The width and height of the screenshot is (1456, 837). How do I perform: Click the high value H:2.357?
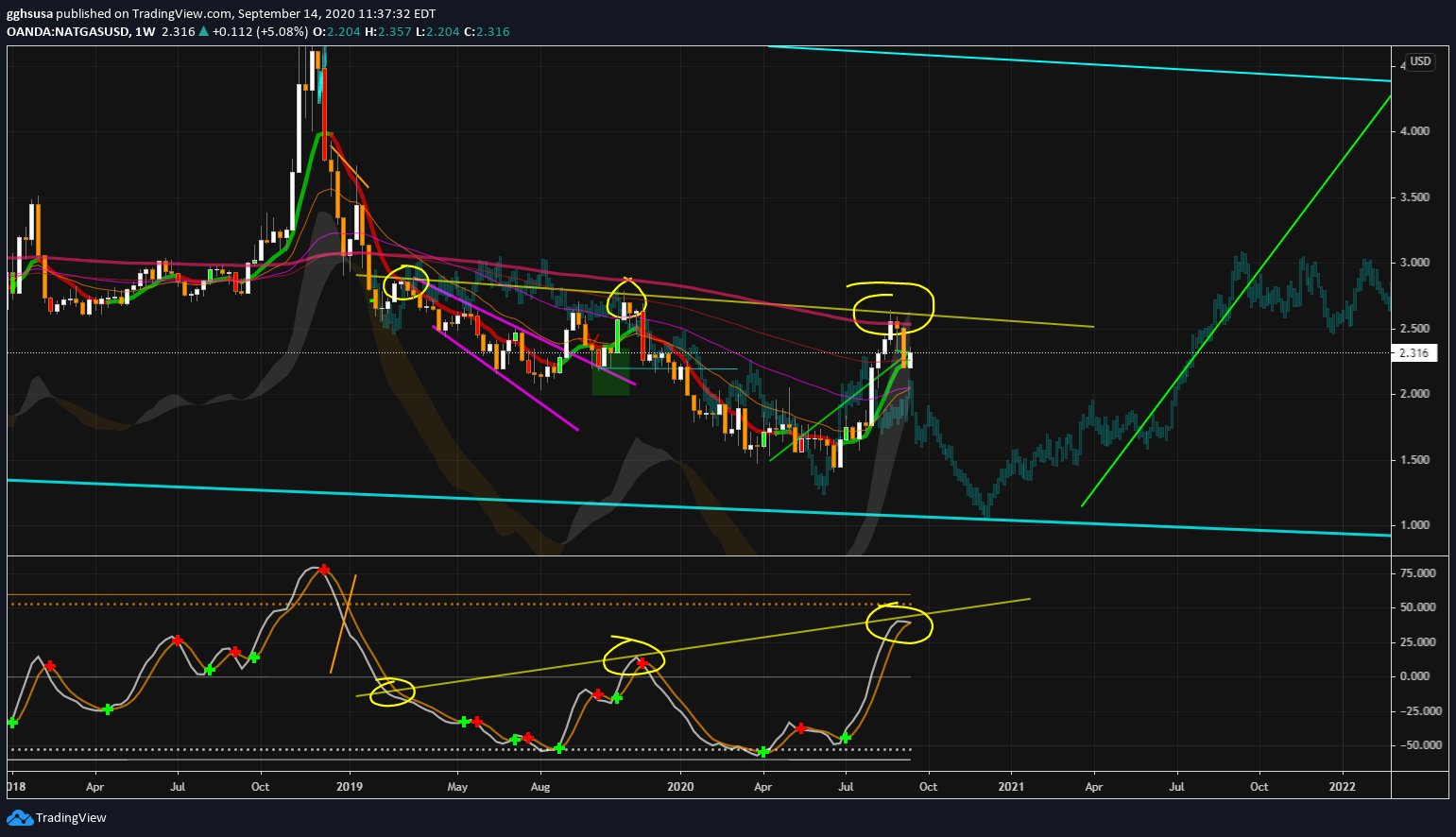pos(388,32)
